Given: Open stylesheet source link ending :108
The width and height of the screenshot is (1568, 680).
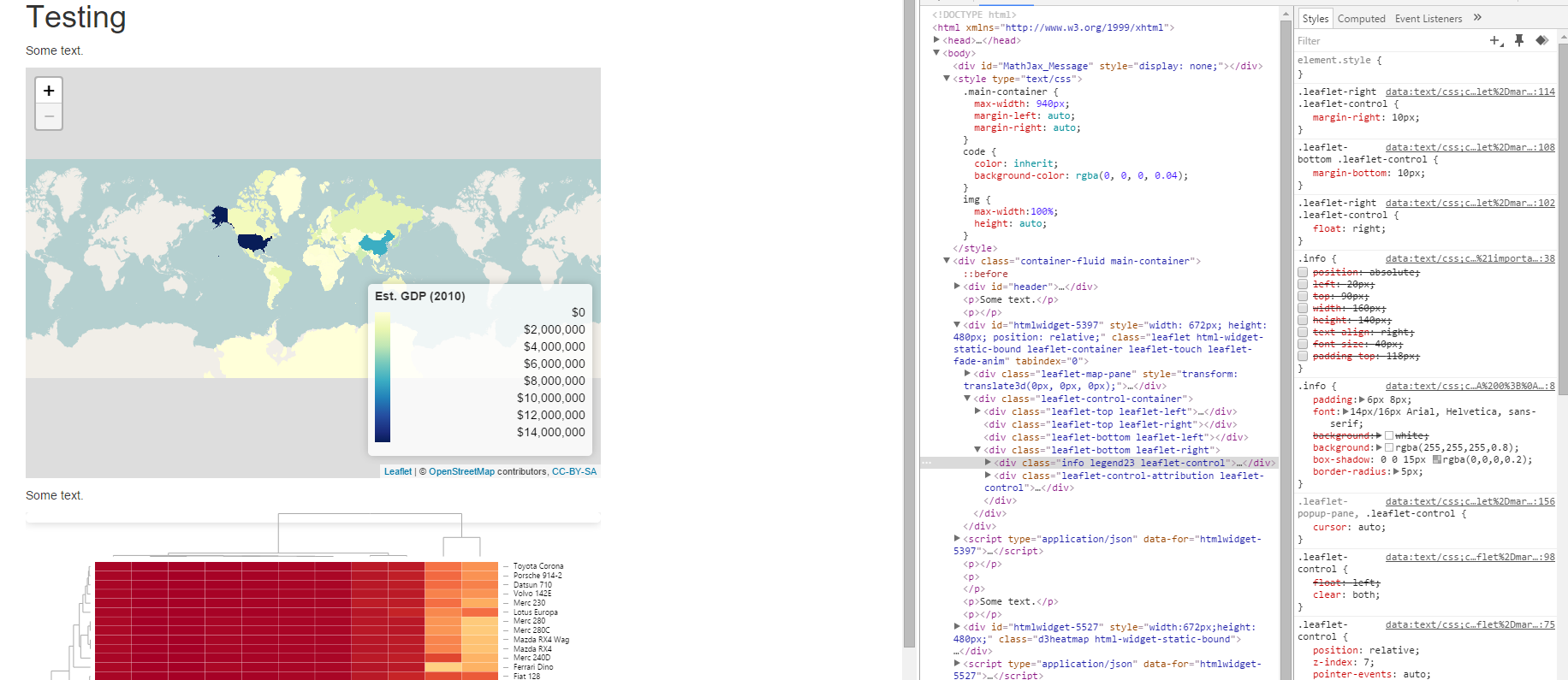Looking at the screenshot, I should (x=1470, y=147).
